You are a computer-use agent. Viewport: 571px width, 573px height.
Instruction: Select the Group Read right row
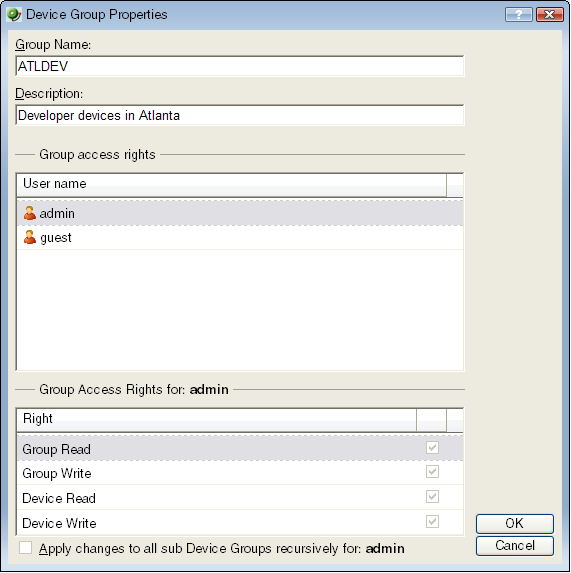(240, 448)
